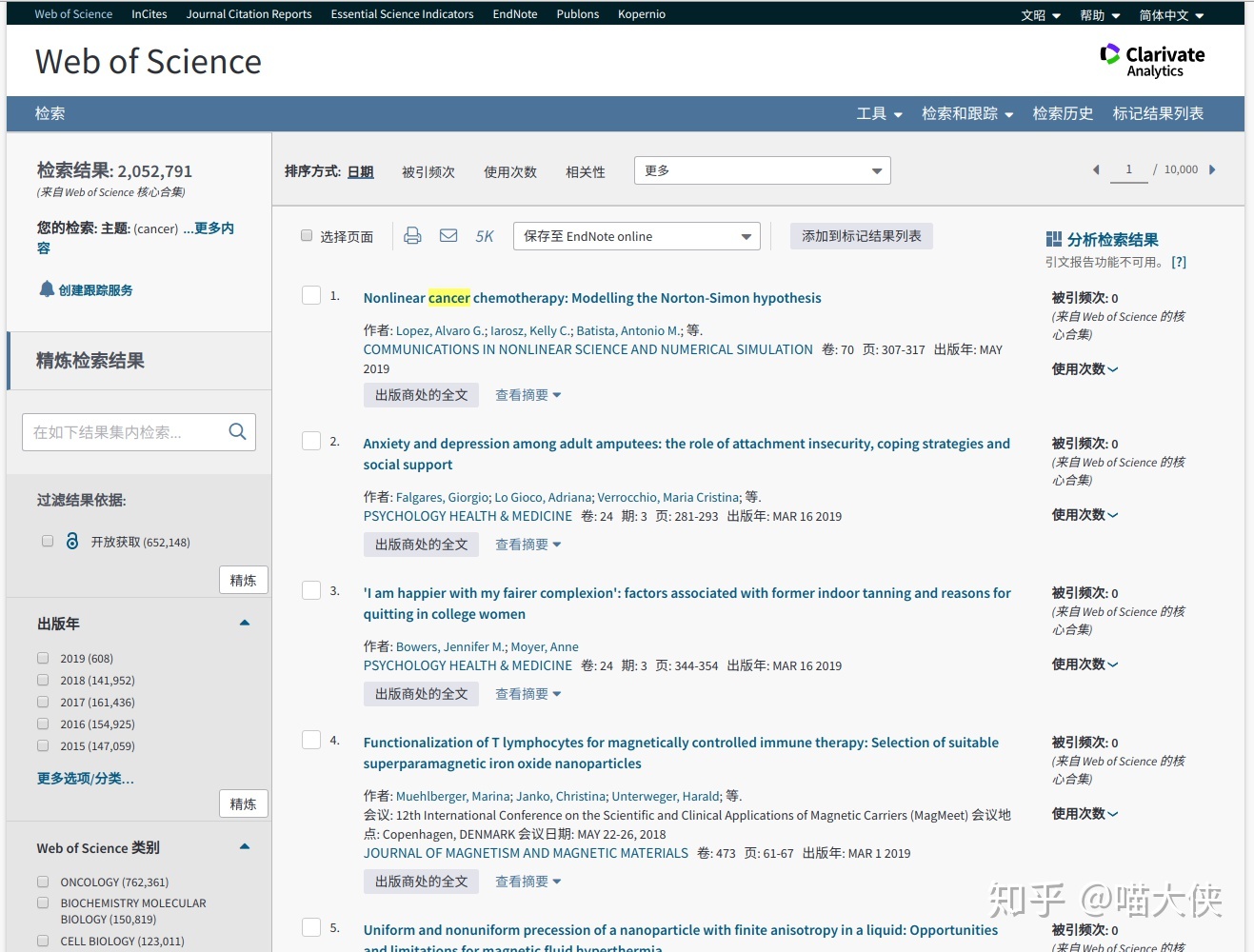The width and height of the screenshot is (1254, 952).
Task: Open InCites in top navigation
Action: point(149,14)
